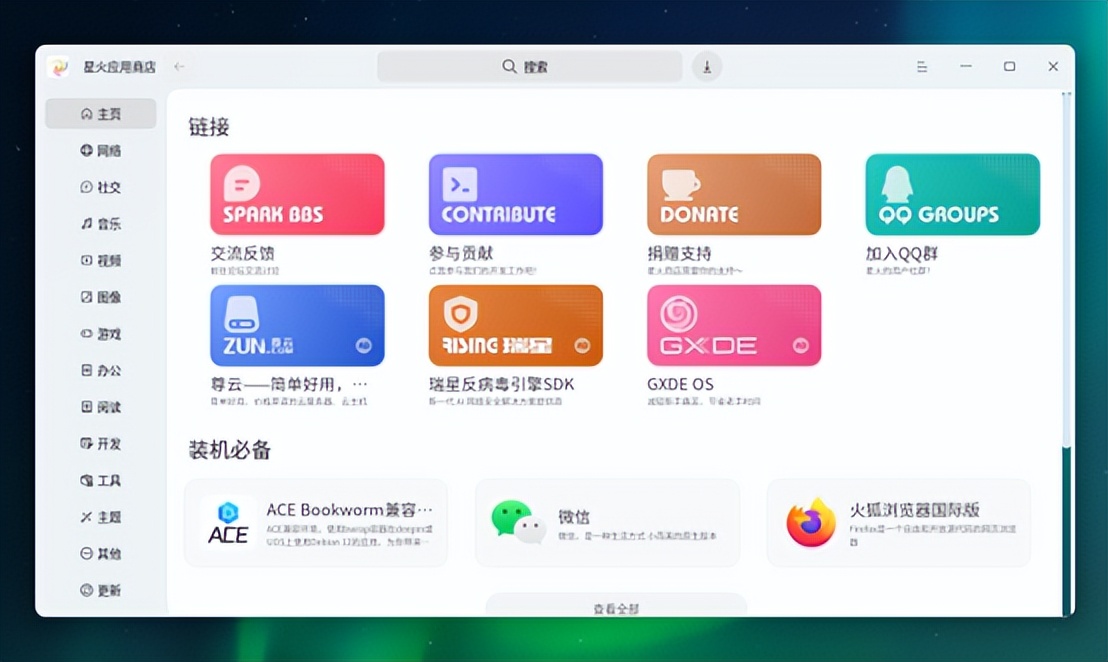Open the Social (社交) category tab
Image resolution: width=1108 pixels, height=662 pixels.
click(x=100, y=187)
